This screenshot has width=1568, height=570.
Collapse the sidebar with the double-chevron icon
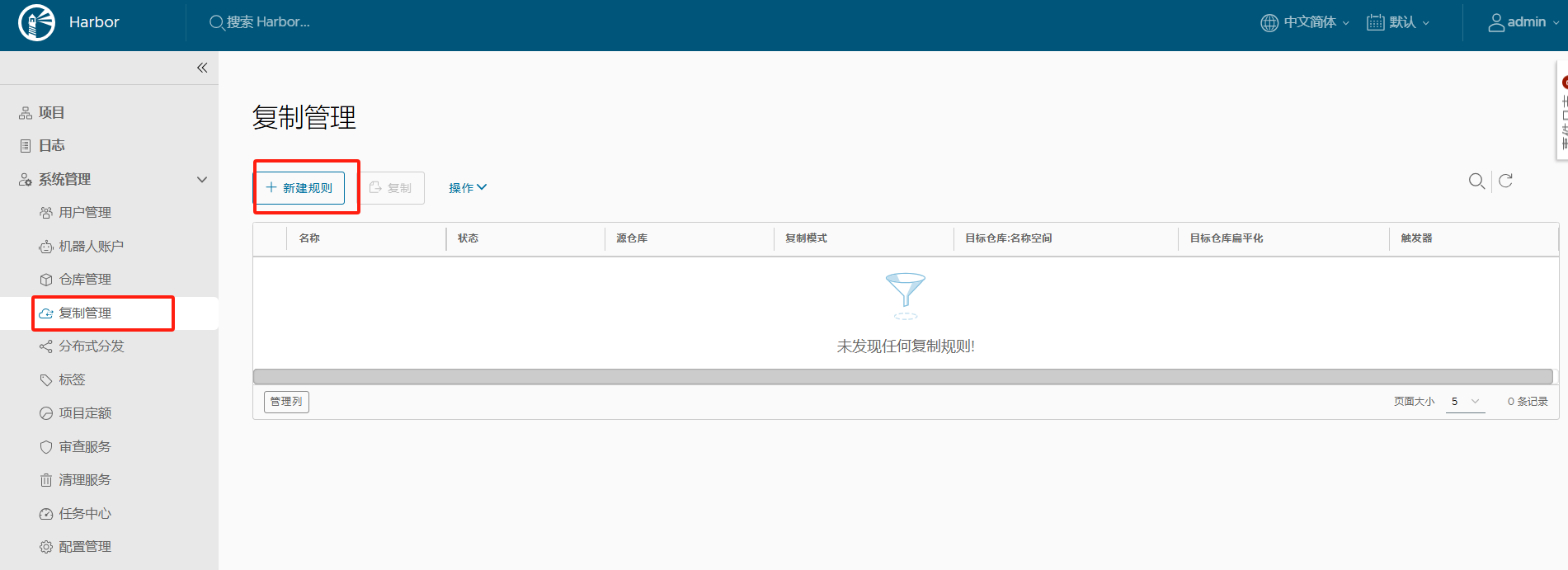point(202,68)
